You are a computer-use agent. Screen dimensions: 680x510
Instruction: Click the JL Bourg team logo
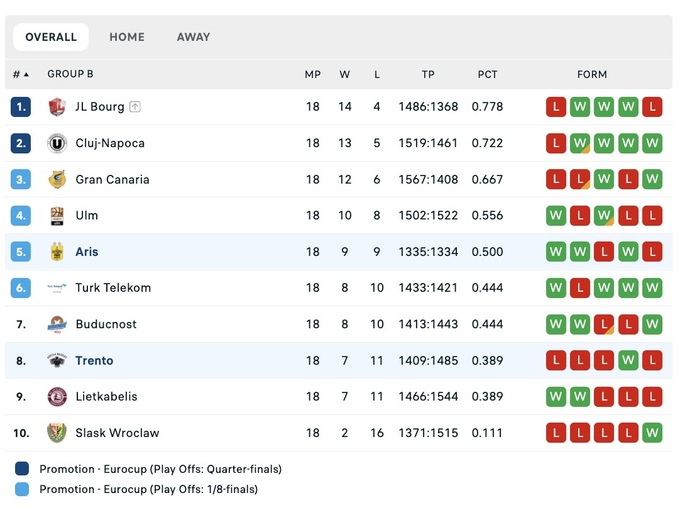57,107
